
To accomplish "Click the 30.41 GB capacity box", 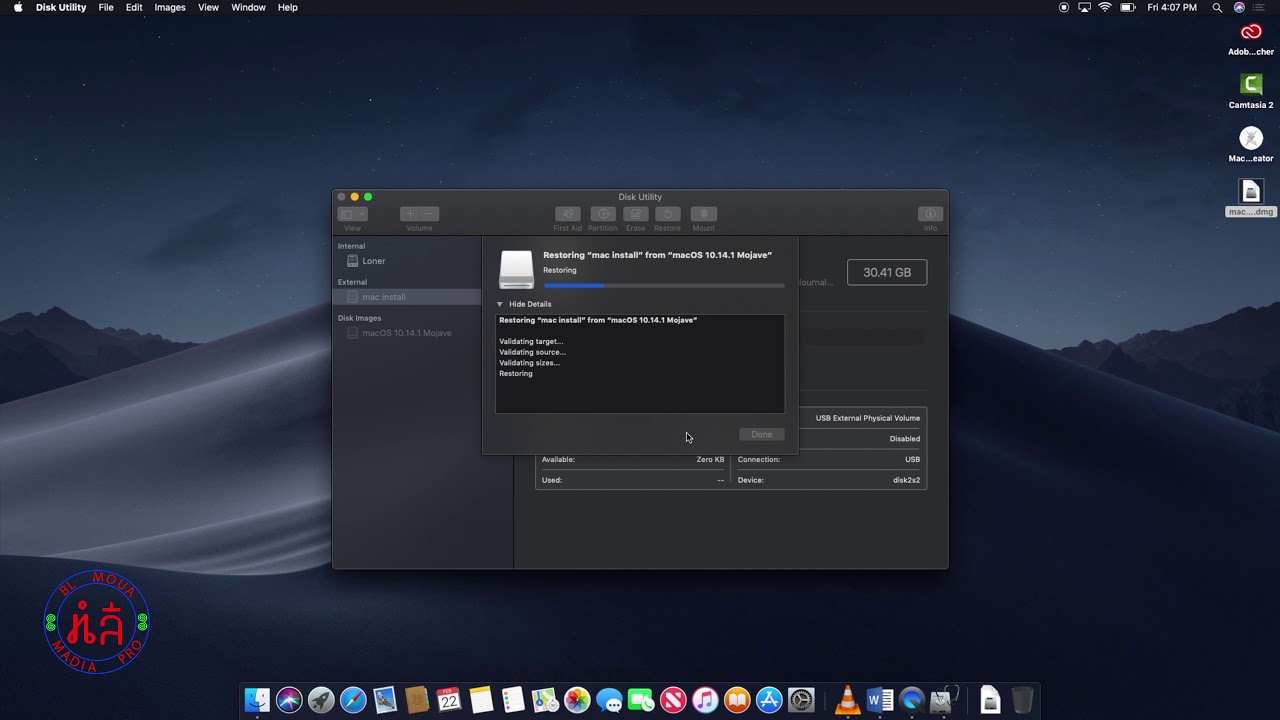I will 887,272.
